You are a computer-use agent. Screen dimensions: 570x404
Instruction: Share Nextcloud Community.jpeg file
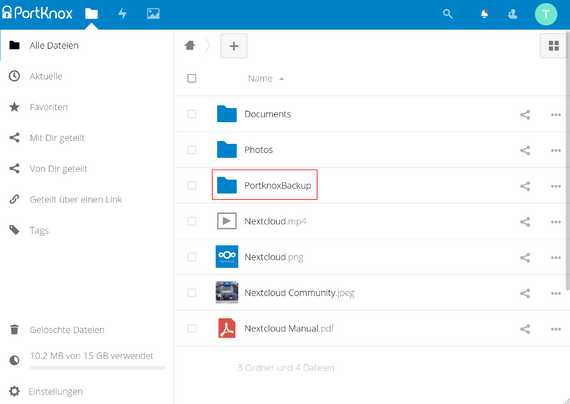(525, 293)
